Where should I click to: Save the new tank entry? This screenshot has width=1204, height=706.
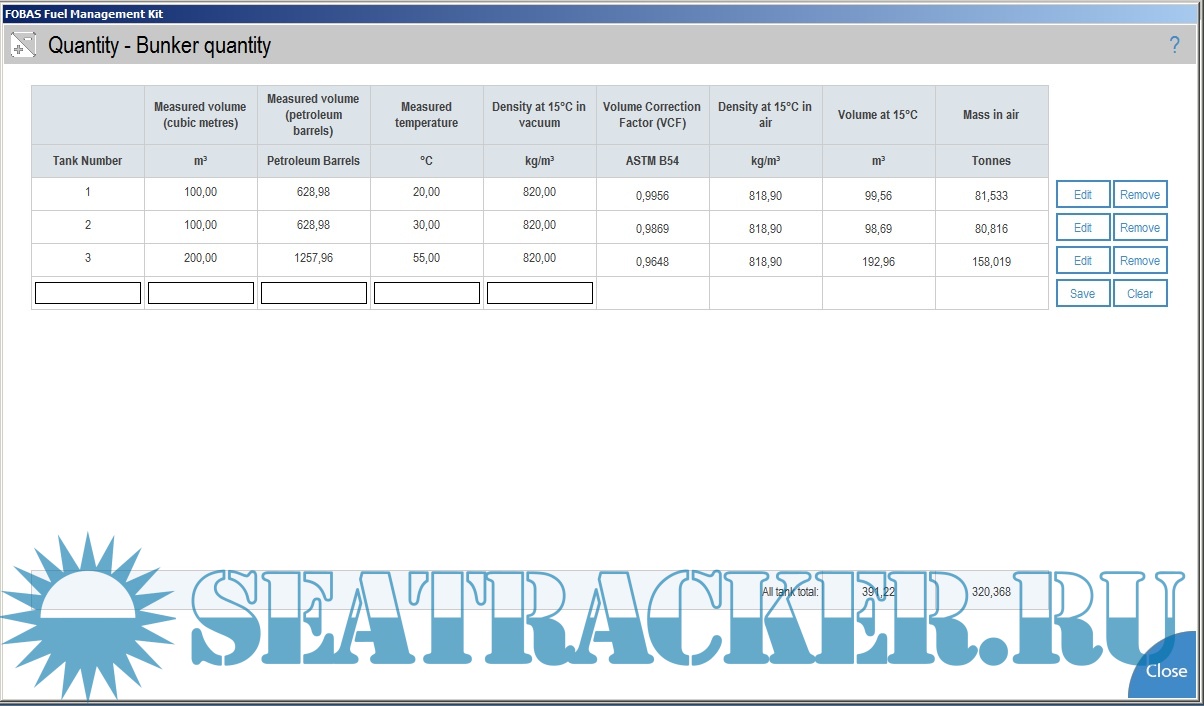pos(1082,294)
